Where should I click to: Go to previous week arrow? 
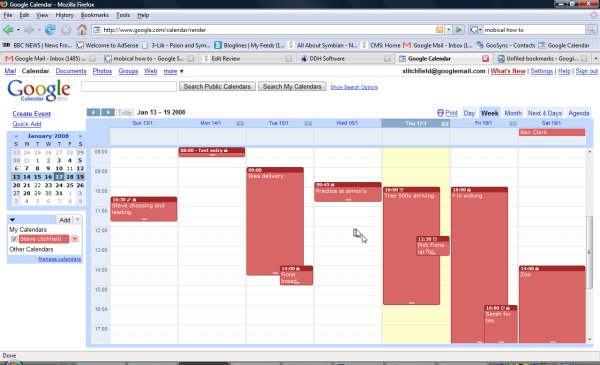(93, 112)
